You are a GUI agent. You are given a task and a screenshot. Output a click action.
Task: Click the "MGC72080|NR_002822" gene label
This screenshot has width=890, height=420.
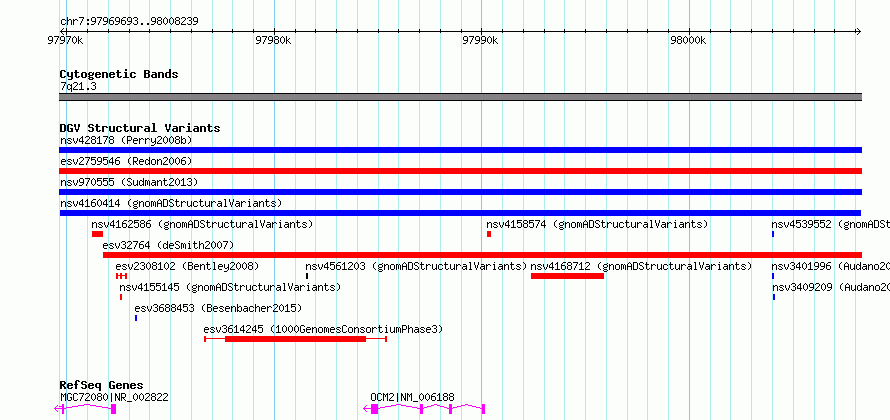coord(114,397)
